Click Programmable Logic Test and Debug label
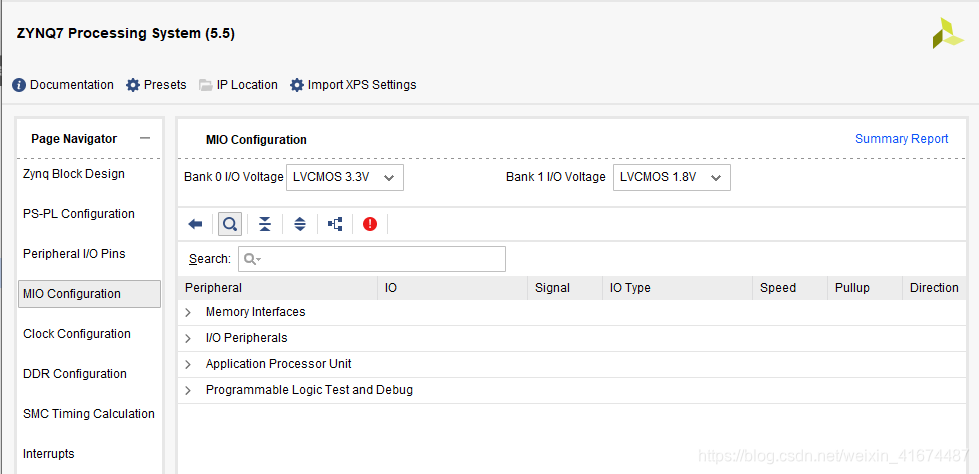The height and width of the screenshot is (474, 979). (309, 390)
